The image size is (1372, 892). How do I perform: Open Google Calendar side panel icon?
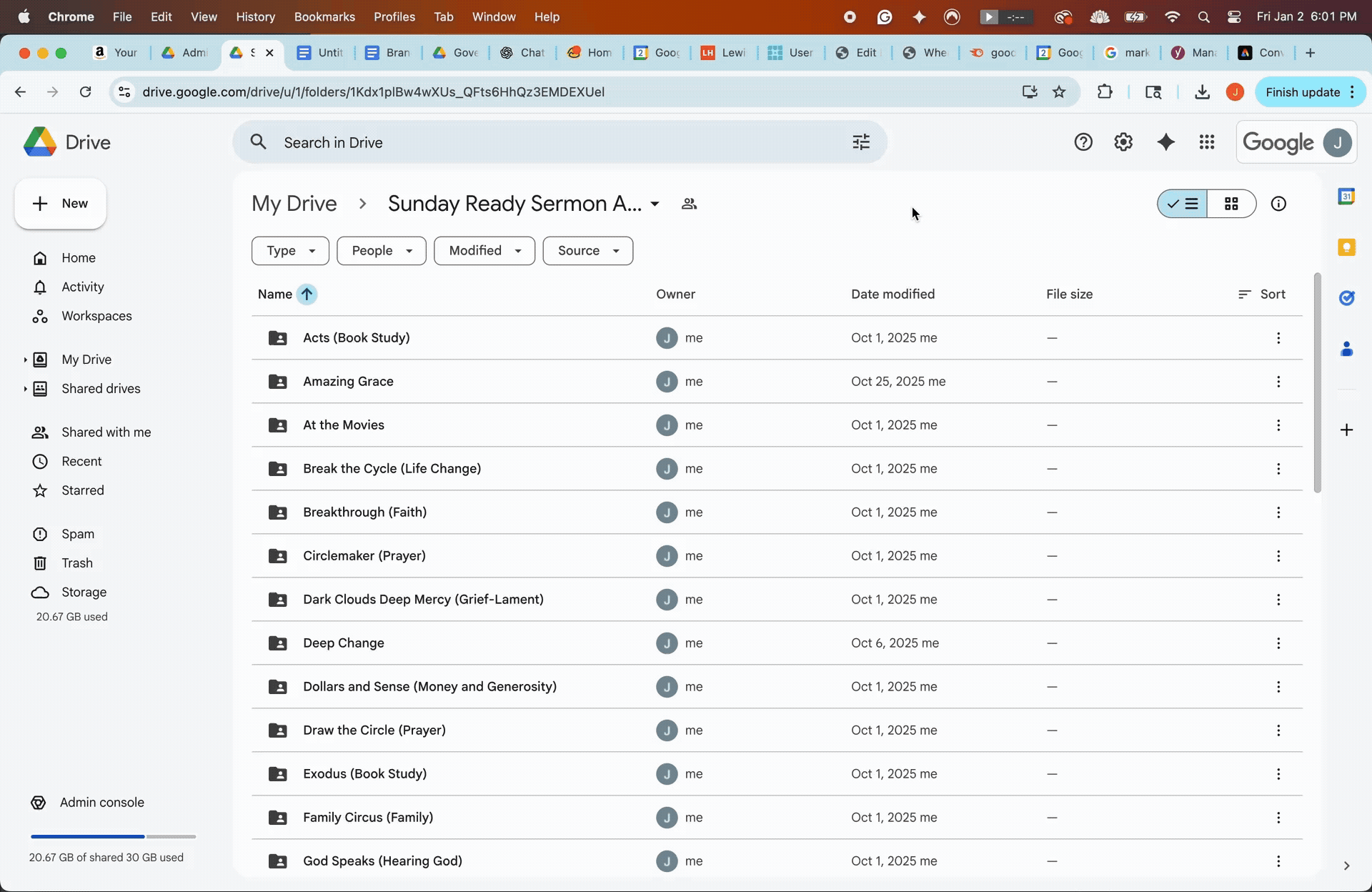pos(1346,197)
